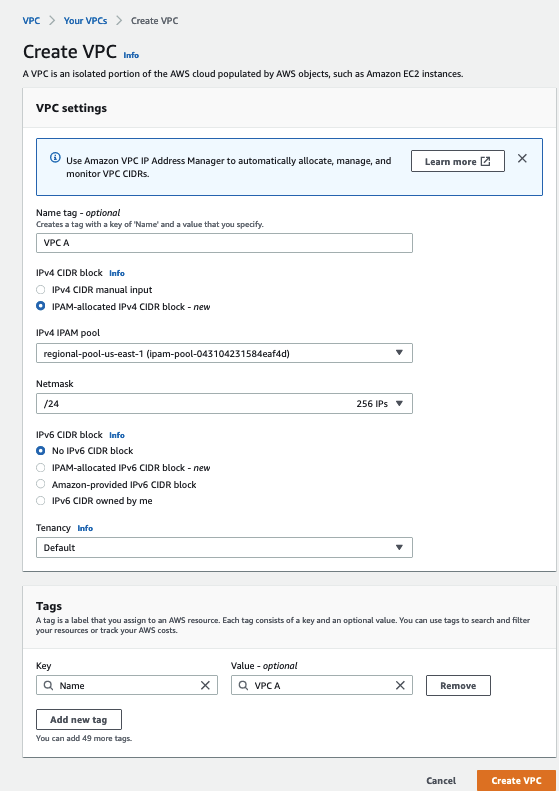Select IPv6 CIDR owned by me
Image resolution: width=559 pixels, height=791 pixels.
(41, 500)
